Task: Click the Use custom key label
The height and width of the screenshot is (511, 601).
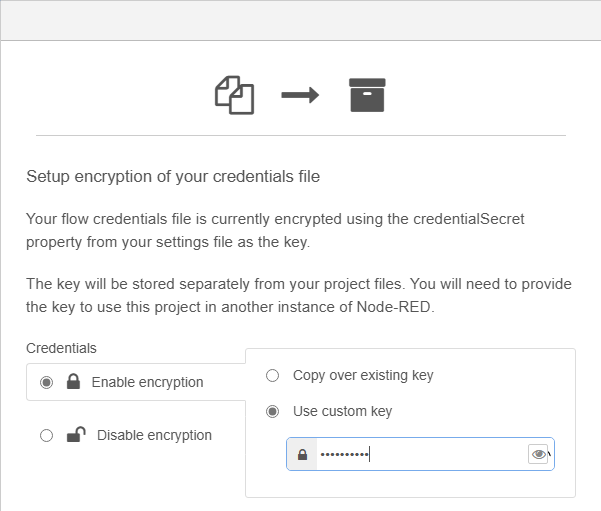Action: (342, 411)
